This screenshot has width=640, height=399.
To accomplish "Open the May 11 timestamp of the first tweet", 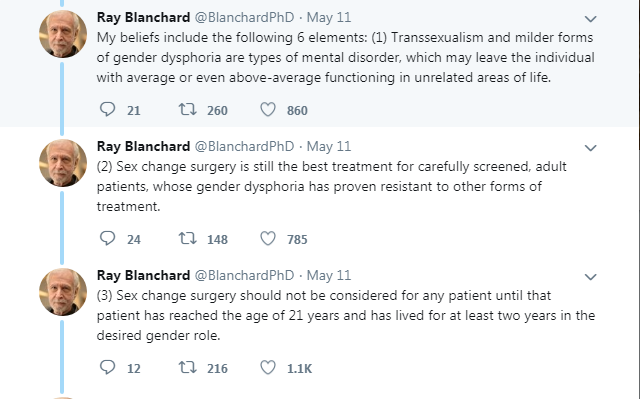I will (329, 17).
